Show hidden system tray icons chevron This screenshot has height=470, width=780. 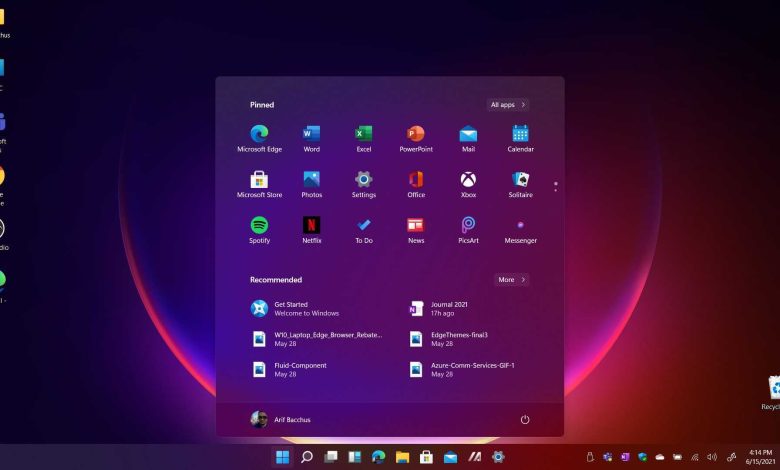pos(590,457)
